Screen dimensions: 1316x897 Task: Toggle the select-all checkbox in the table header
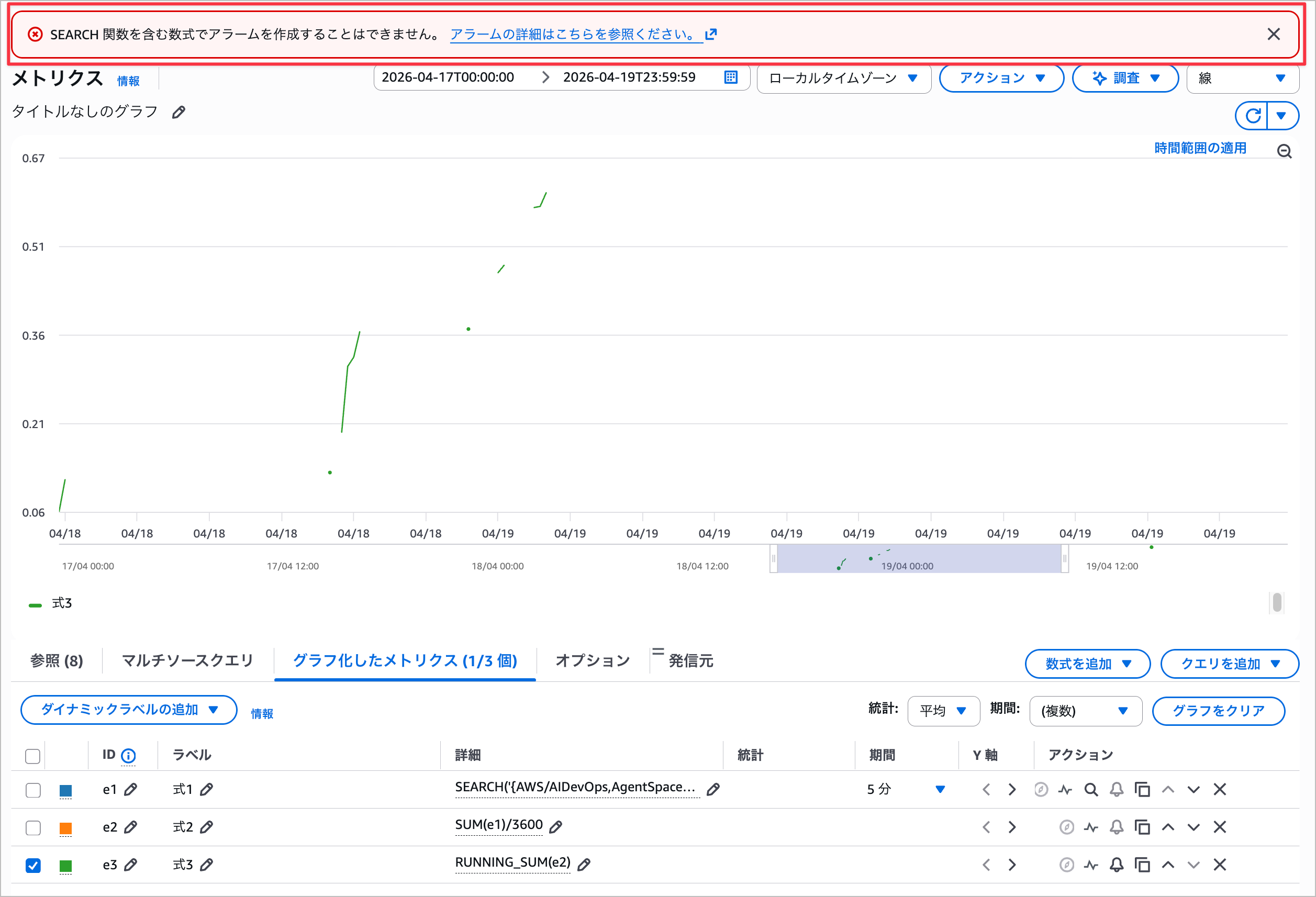point(32,756)
